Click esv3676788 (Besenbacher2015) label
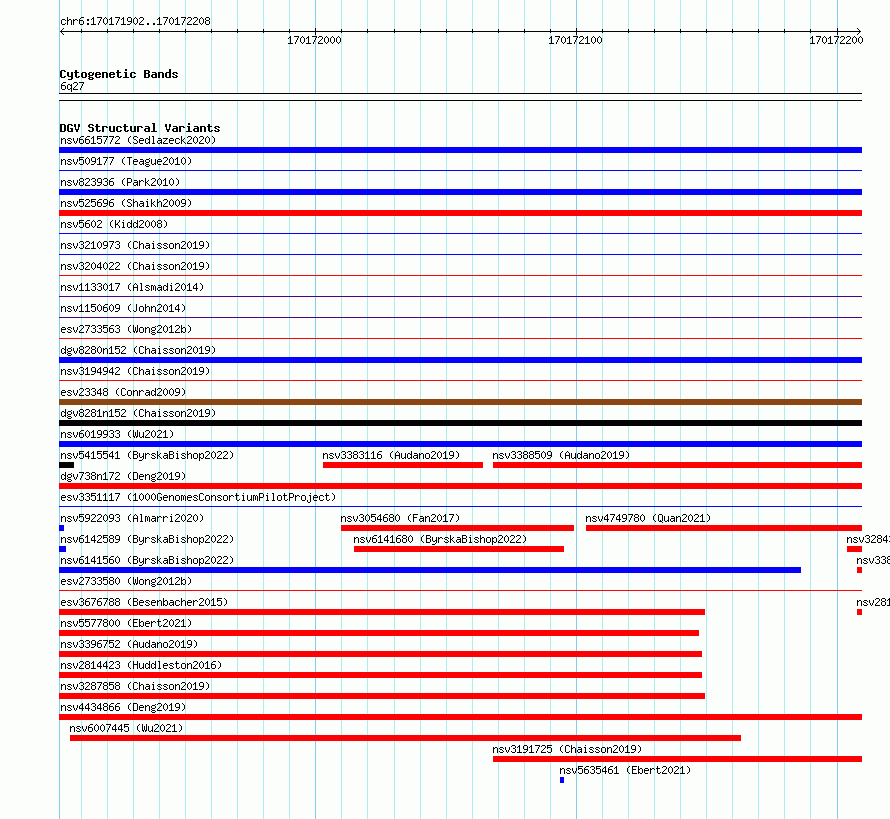The width and height of the screenshot is (890, 819). tap(144, 602)
